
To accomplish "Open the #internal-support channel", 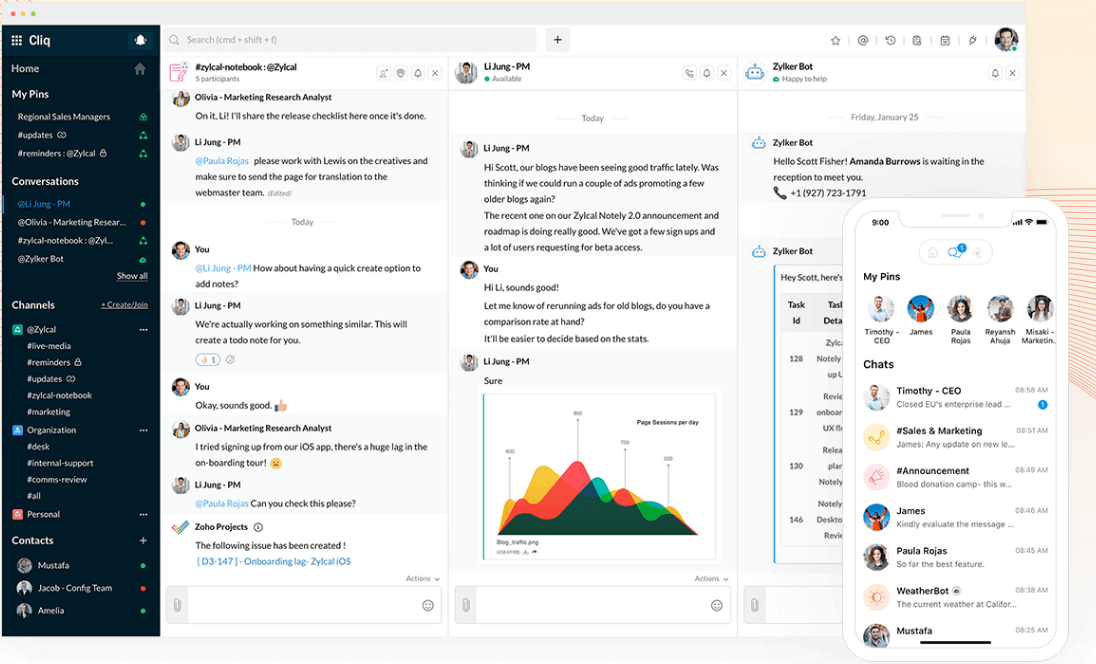I will coord(60,463).
